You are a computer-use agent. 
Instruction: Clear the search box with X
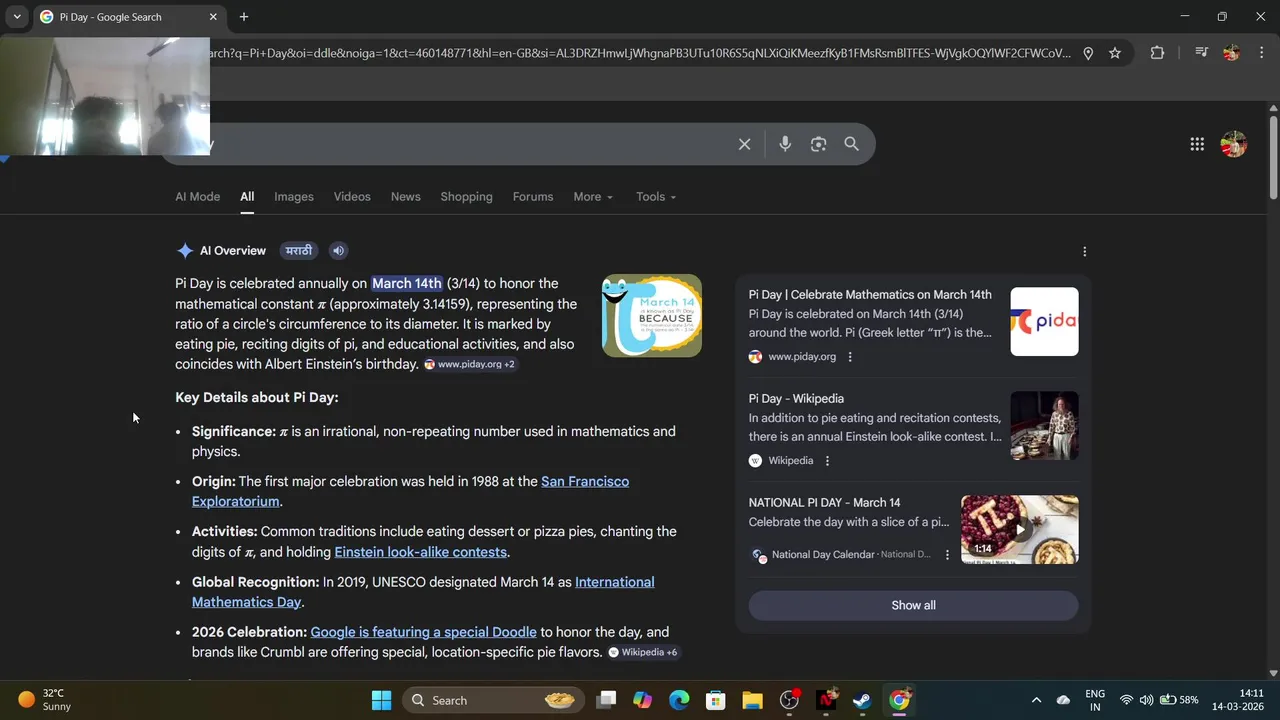pyautogui.click(x=744, y=144)
